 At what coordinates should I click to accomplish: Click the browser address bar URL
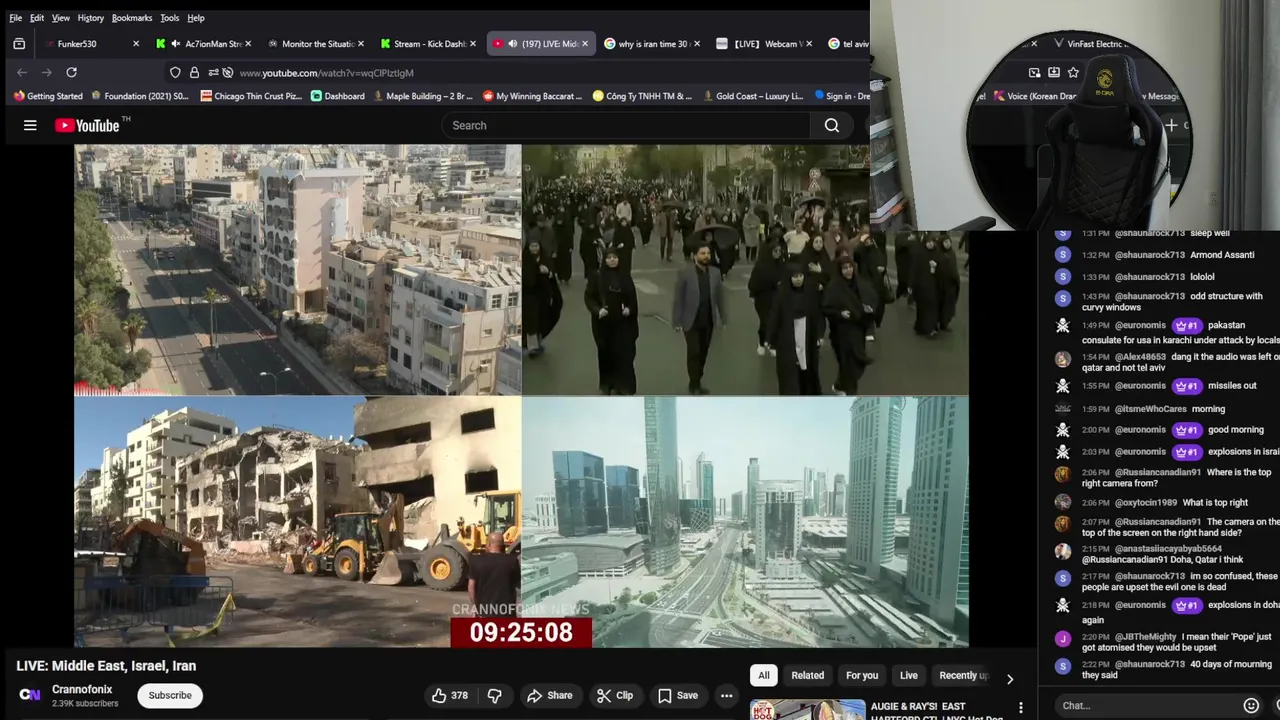pyautogui.click(x=326, y=72)
